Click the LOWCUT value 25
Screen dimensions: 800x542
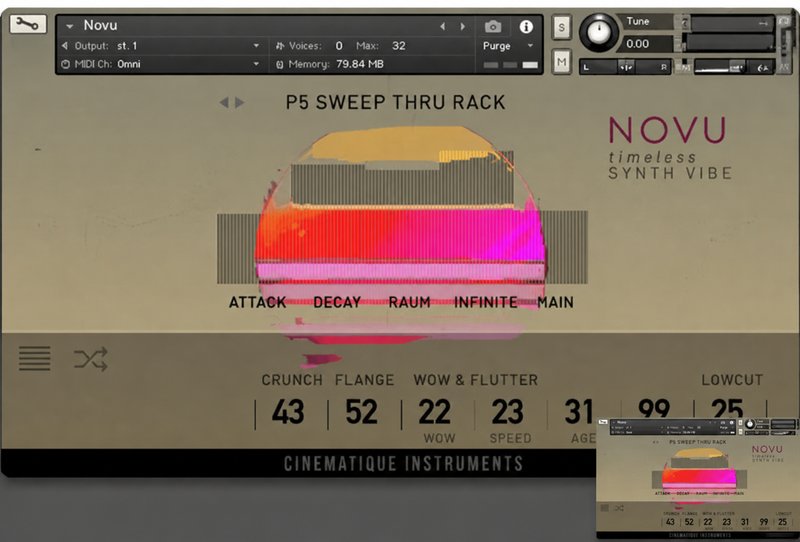click(727, 409)
